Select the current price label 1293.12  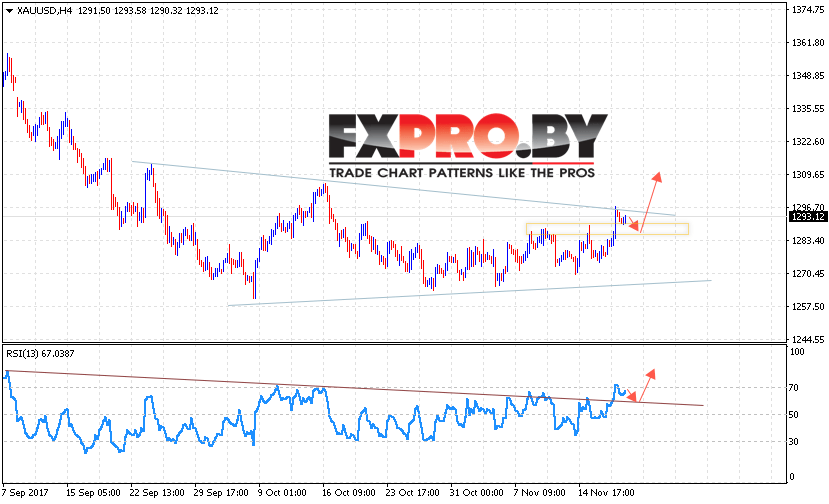click(807, 217)
